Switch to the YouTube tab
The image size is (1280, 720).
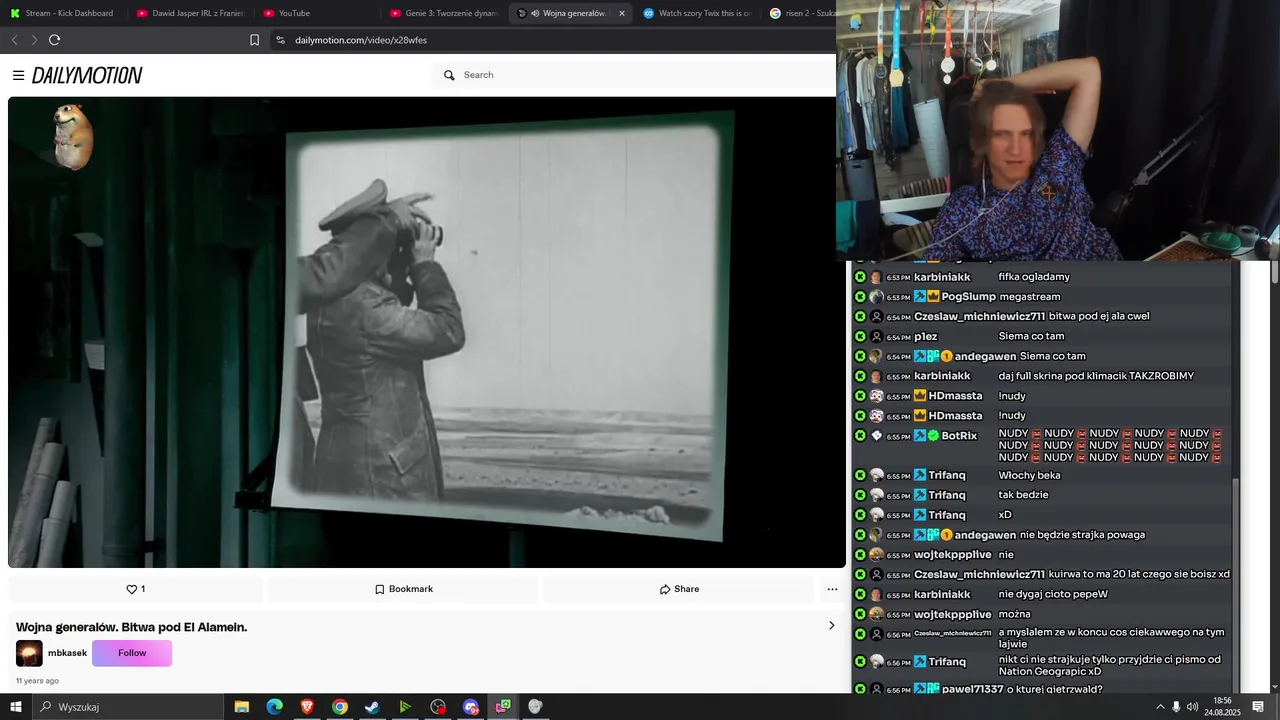[x=316, y=13]
